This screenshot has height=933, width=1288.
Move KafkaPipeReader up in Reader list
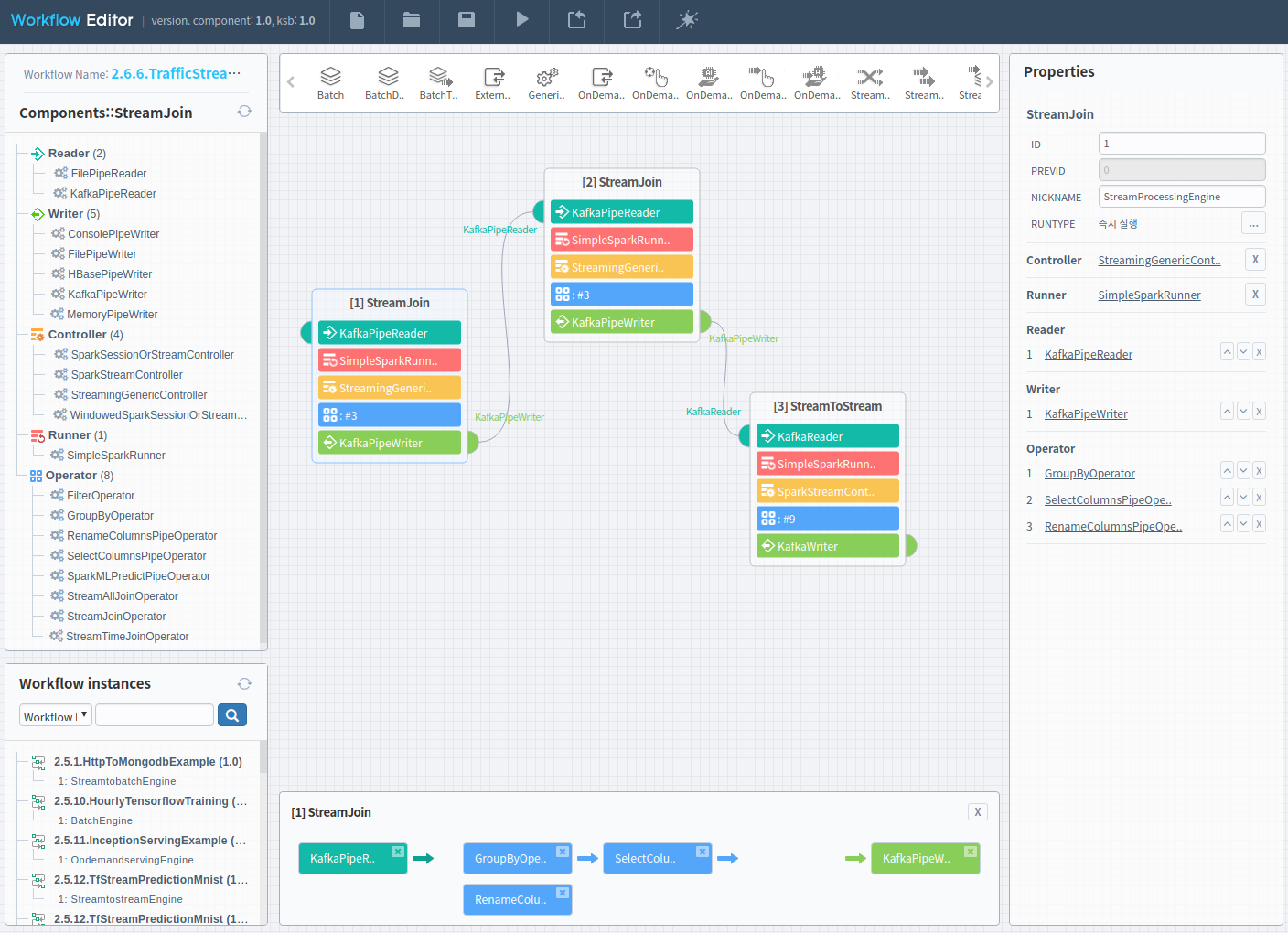click(x=1227, y=352)
